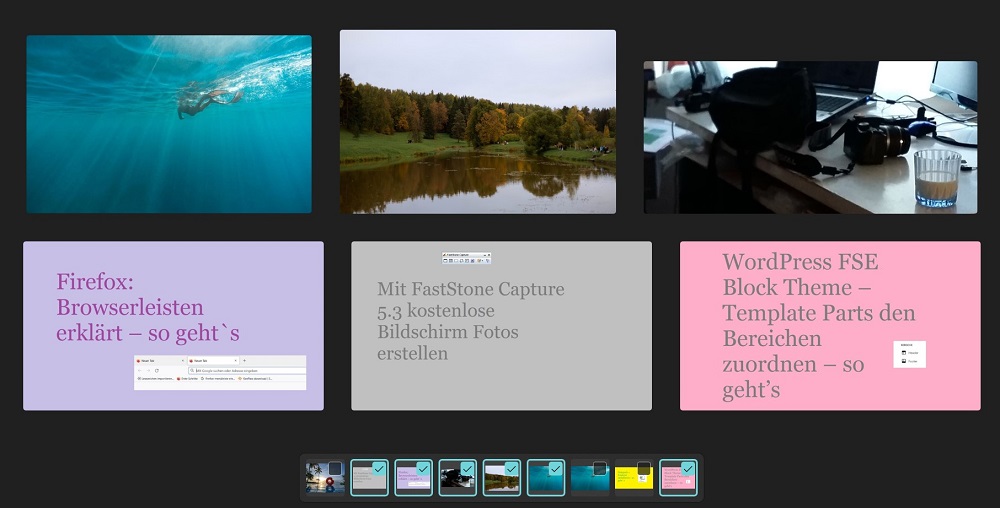Viewport: 1000px width, 508px height.
Task: Open the large underwater swimmer photo
Action: click(169, 124)
